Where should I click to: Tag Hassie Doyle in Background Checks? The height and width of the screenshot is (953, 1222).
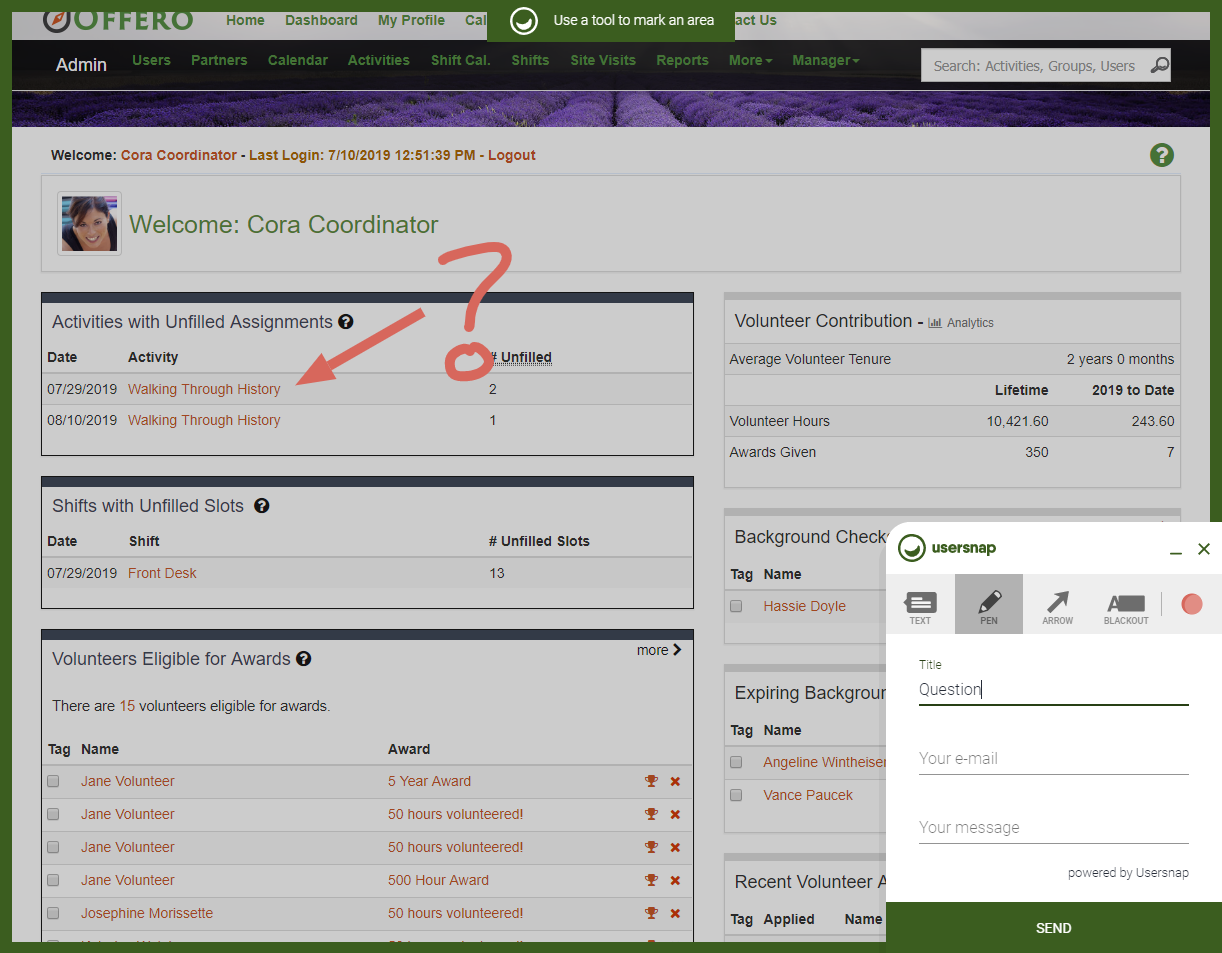736,606
